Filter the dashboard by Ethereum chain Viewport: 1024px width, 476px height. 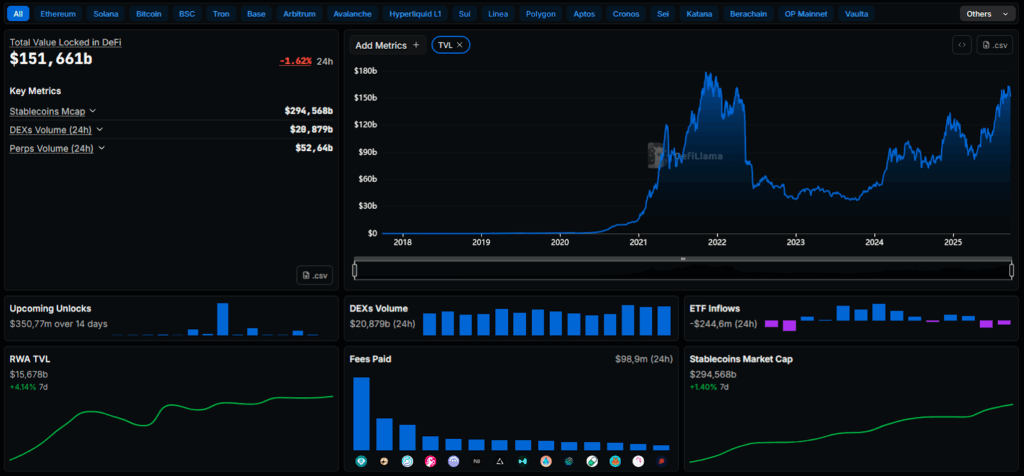click(57, 14)
